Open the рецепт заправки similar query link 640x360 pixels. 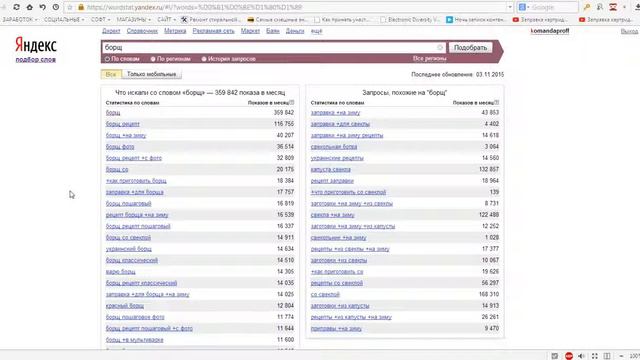(x=332, y=180)
